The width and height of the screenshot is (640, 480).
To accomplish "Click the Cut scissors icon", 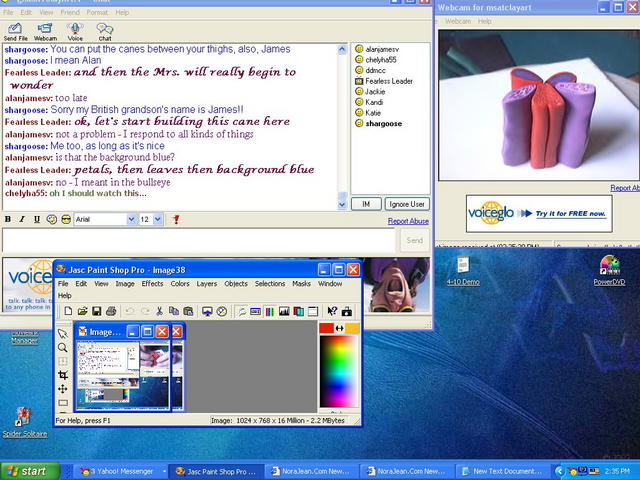I will (159, 311).
